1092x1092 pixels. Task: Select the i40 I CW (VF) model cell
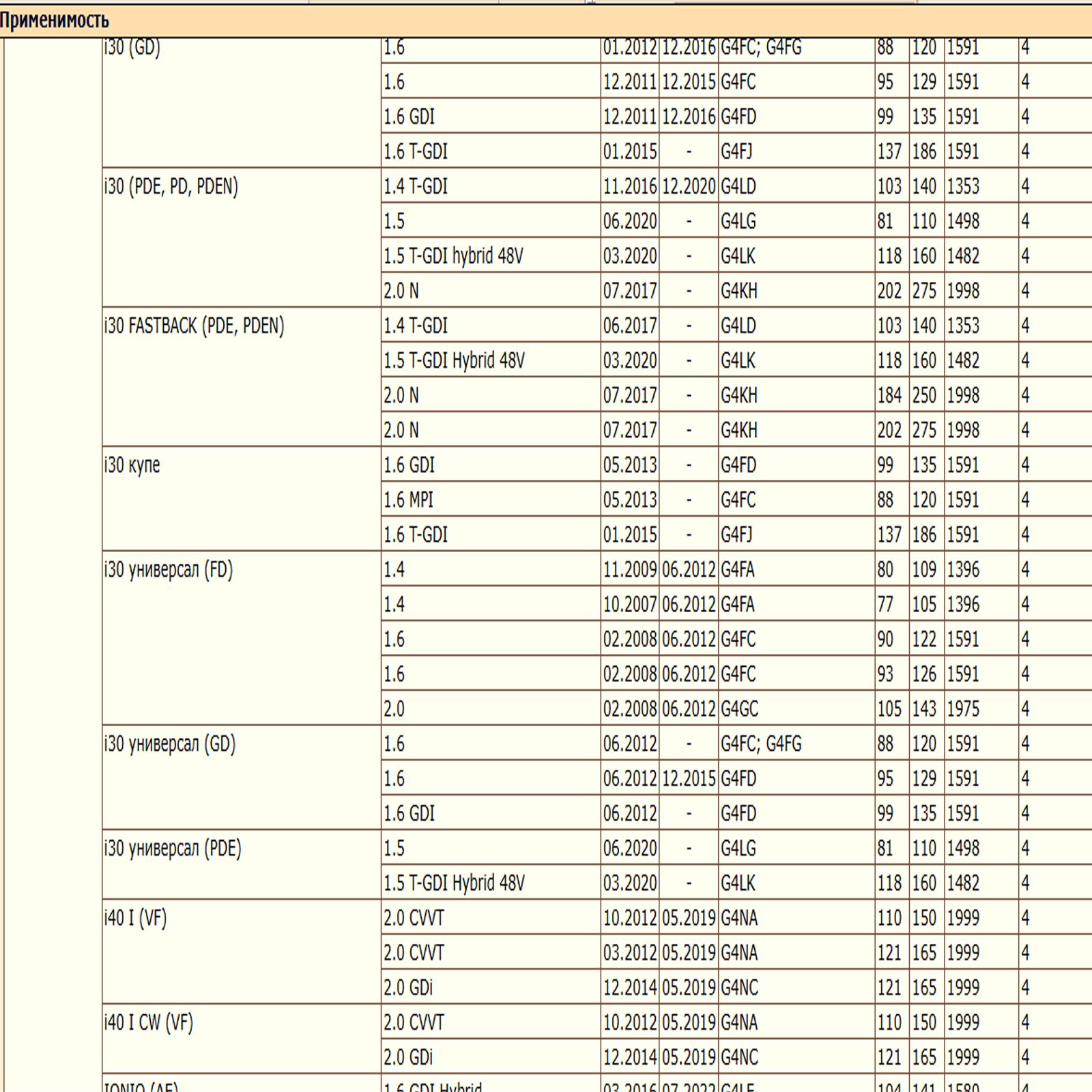(x=149, y=1023)
